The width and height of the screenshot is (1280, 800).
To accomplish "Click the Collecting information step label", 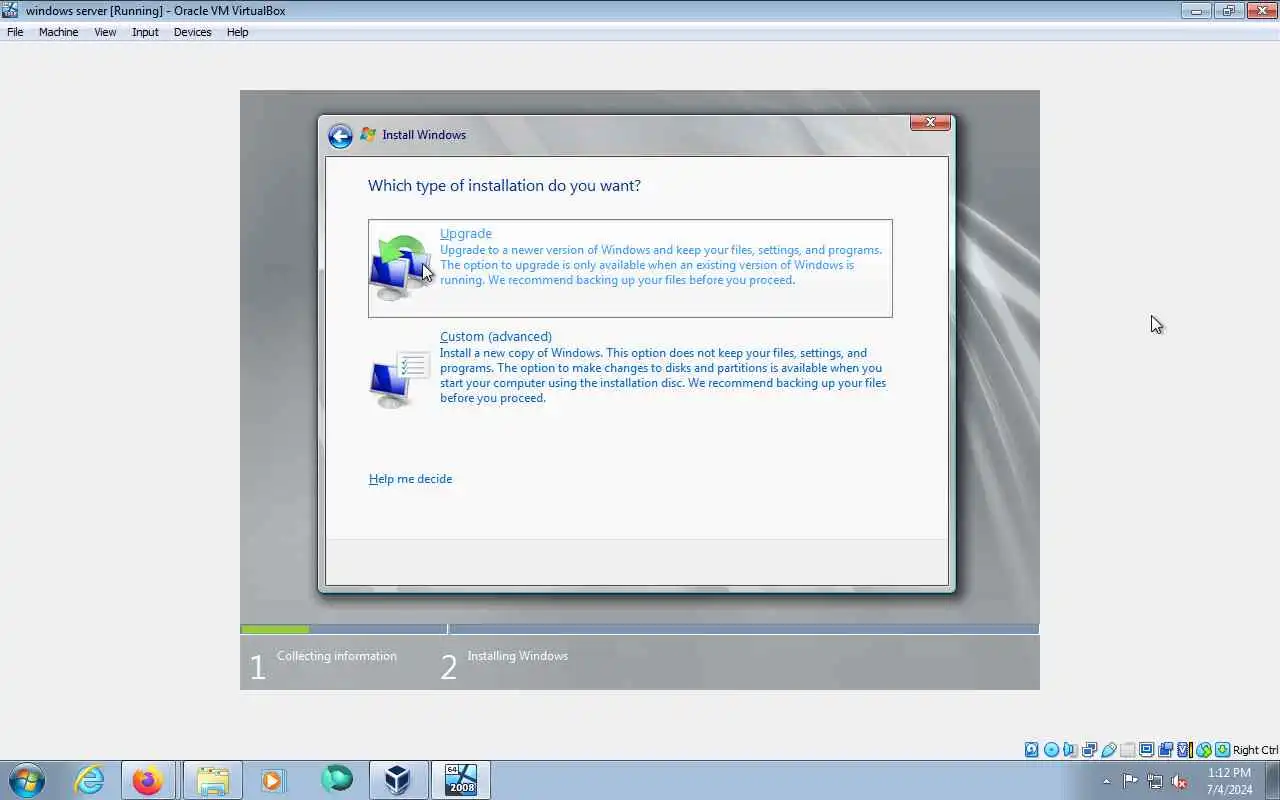I will click(337, 656).
